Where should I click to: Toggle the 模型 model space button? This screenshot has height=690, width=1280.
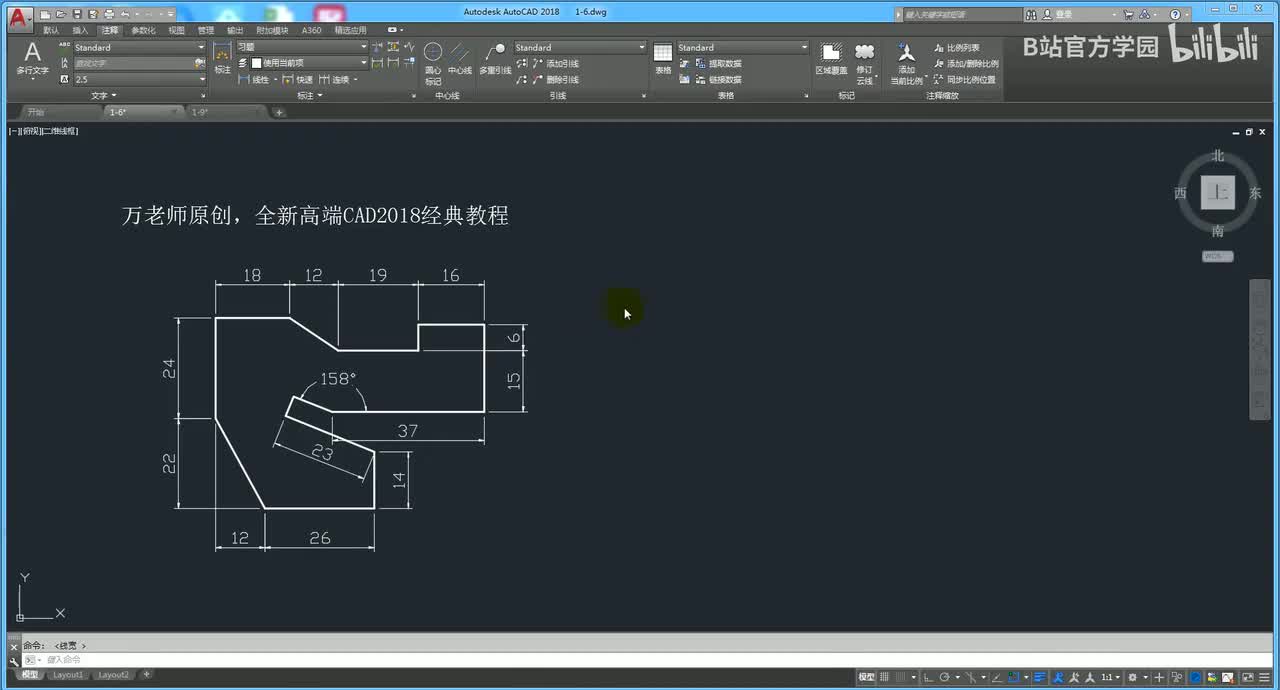click(866, 677)
